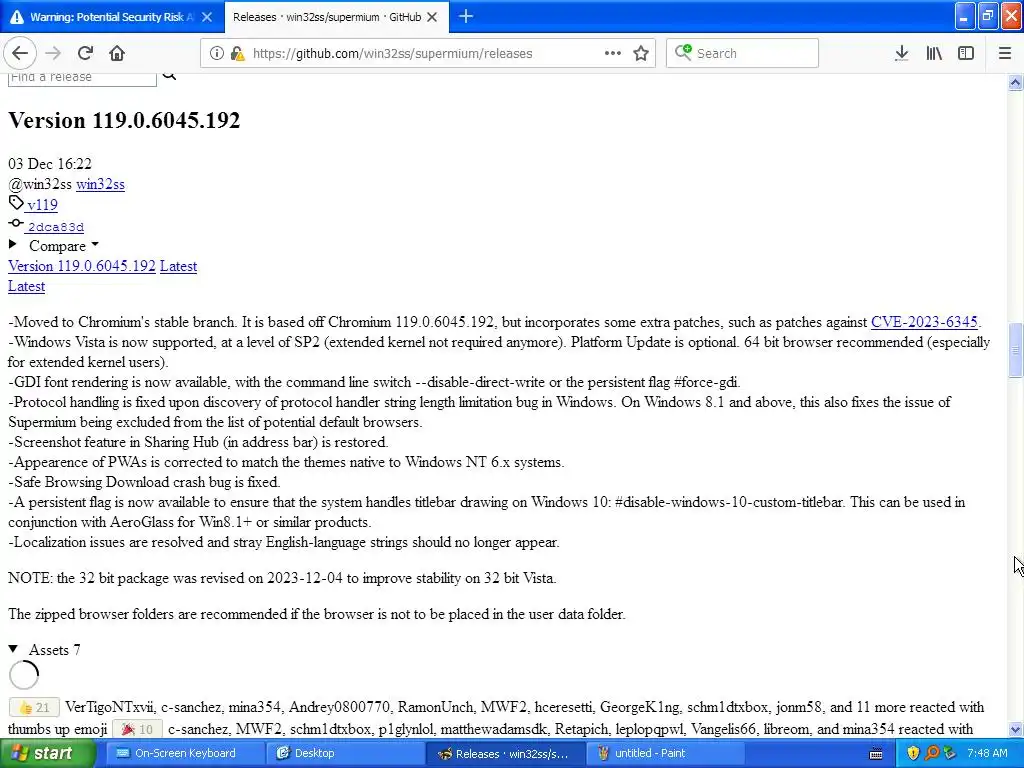Show site information icon in address bar
Screen dimensions: 1024x768
click(x=217, y=53)
